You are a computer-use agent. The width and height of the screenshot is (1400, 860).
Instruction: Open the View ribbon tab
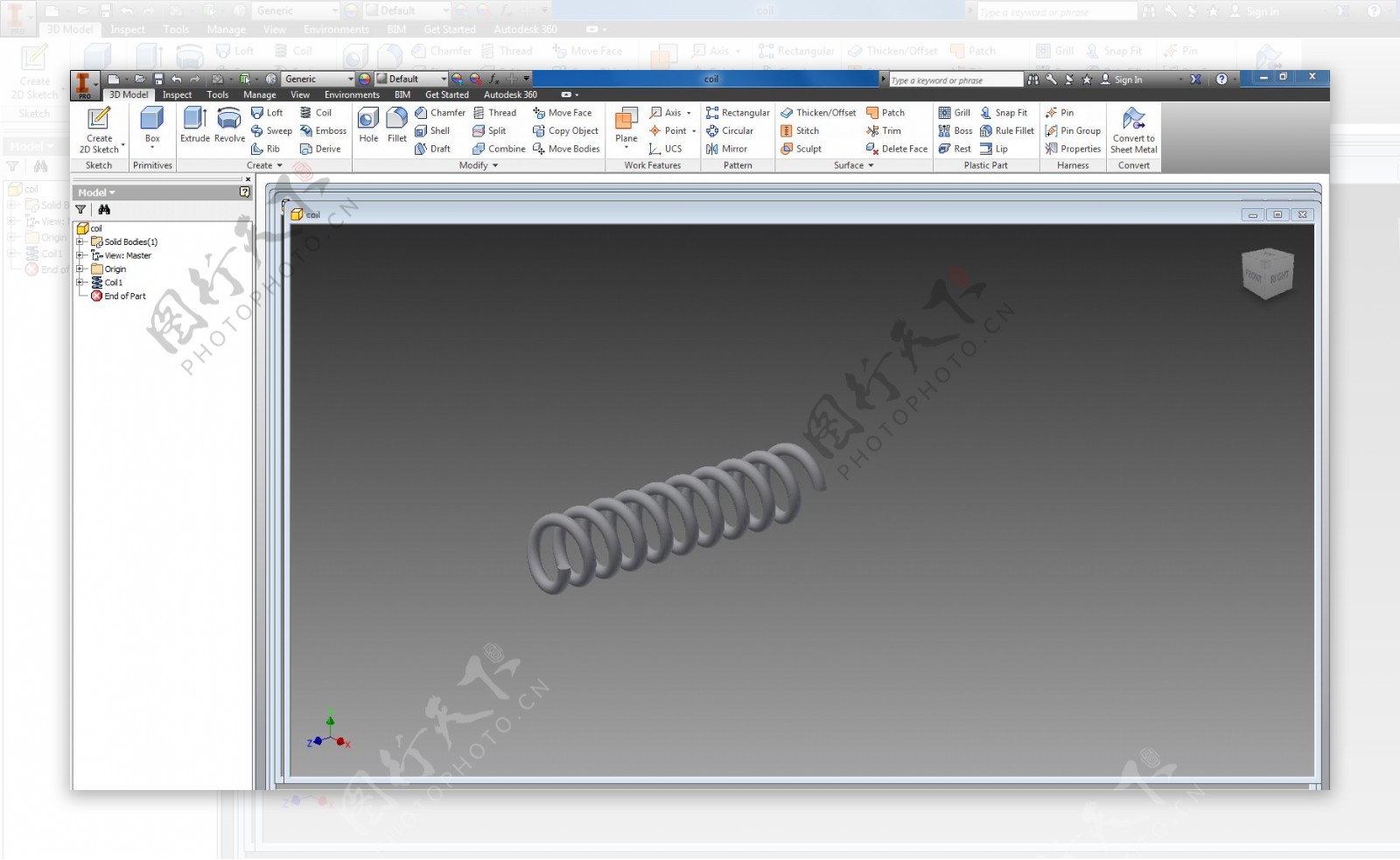point(300,94)
